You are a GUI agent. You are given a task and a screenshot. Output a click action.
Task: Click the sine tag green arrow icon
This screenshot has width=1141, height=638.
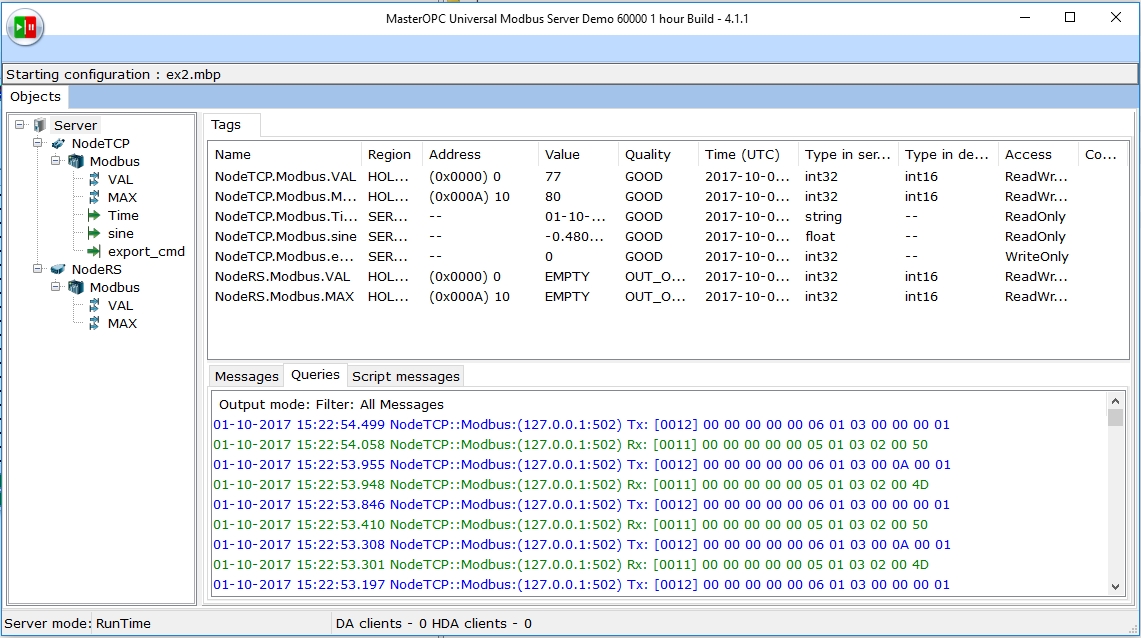point(94,234)
